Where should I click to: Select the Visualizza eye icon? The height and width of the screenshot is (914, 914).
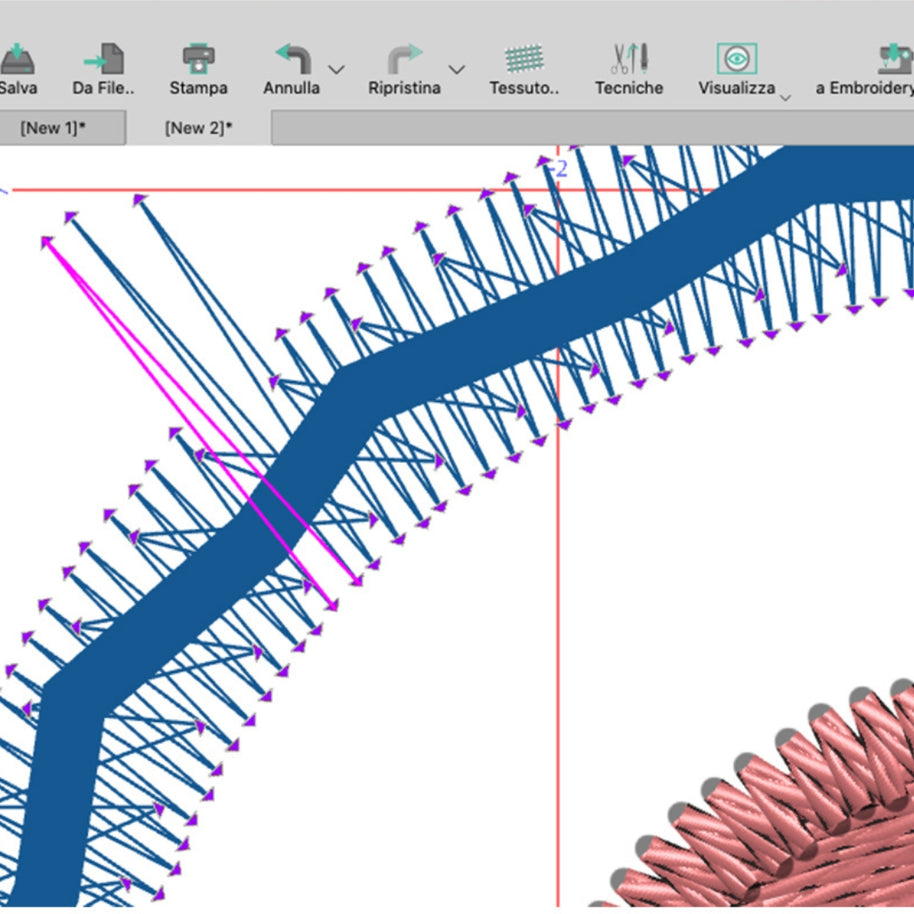(x=737, y=60)
